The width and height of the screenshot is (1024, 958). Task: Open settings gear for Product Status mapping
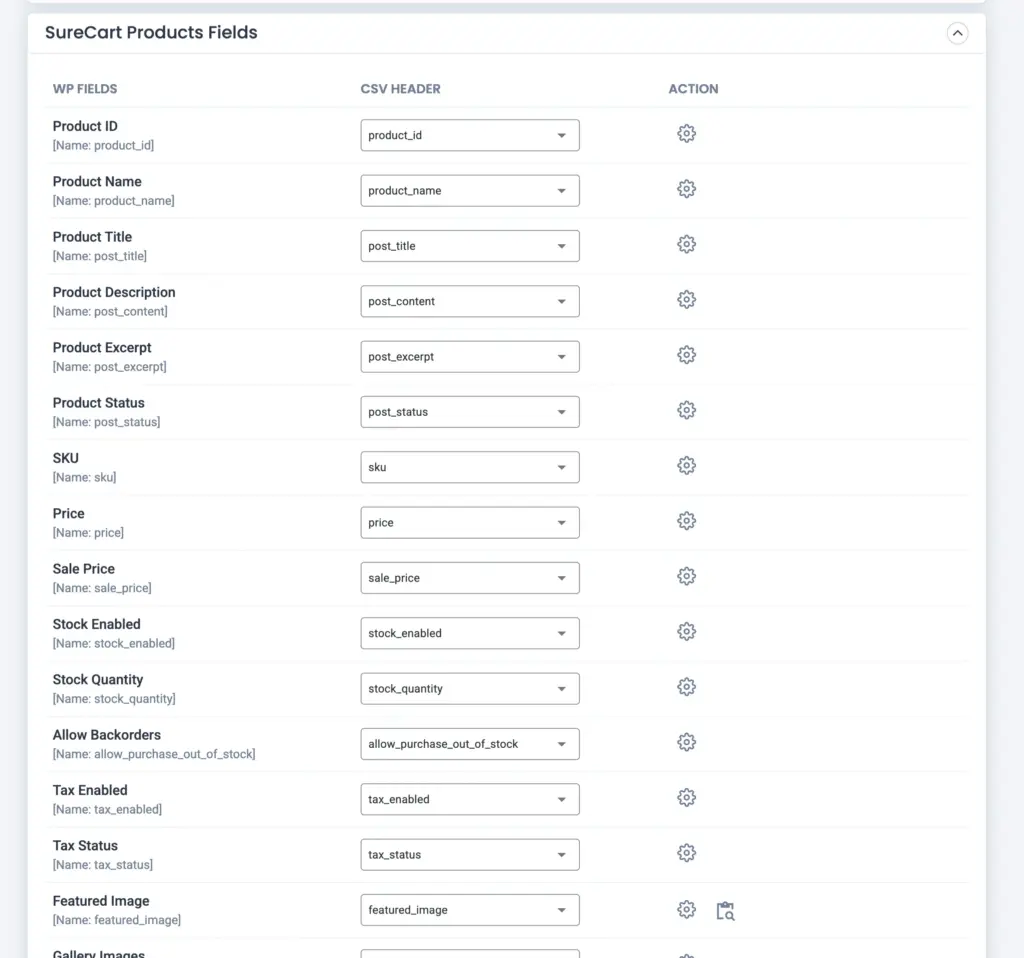click(x=686, y=410)
